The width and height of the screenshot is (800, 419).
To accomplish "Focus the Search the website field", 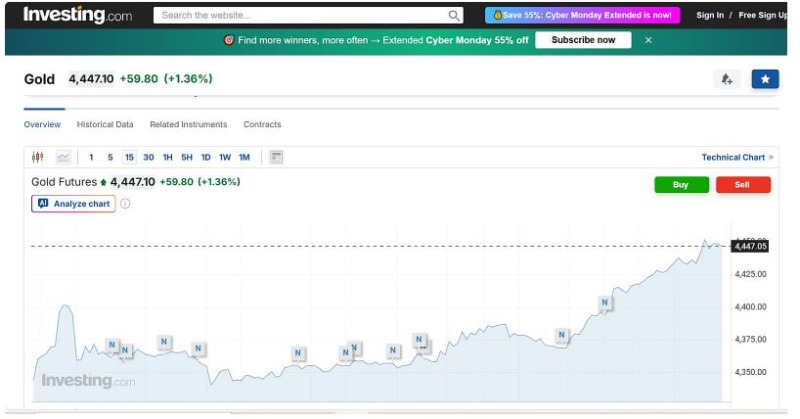I will pyautogui.click(x=300, y=15).
